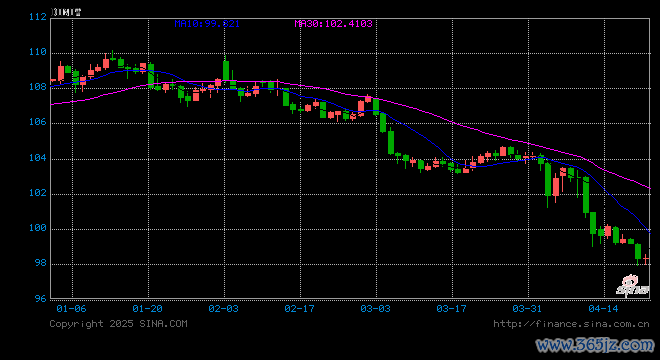The height and width of the screenshot is (360, 660).
Task: Click the 112 price axis label
Action: click(38, 17)
